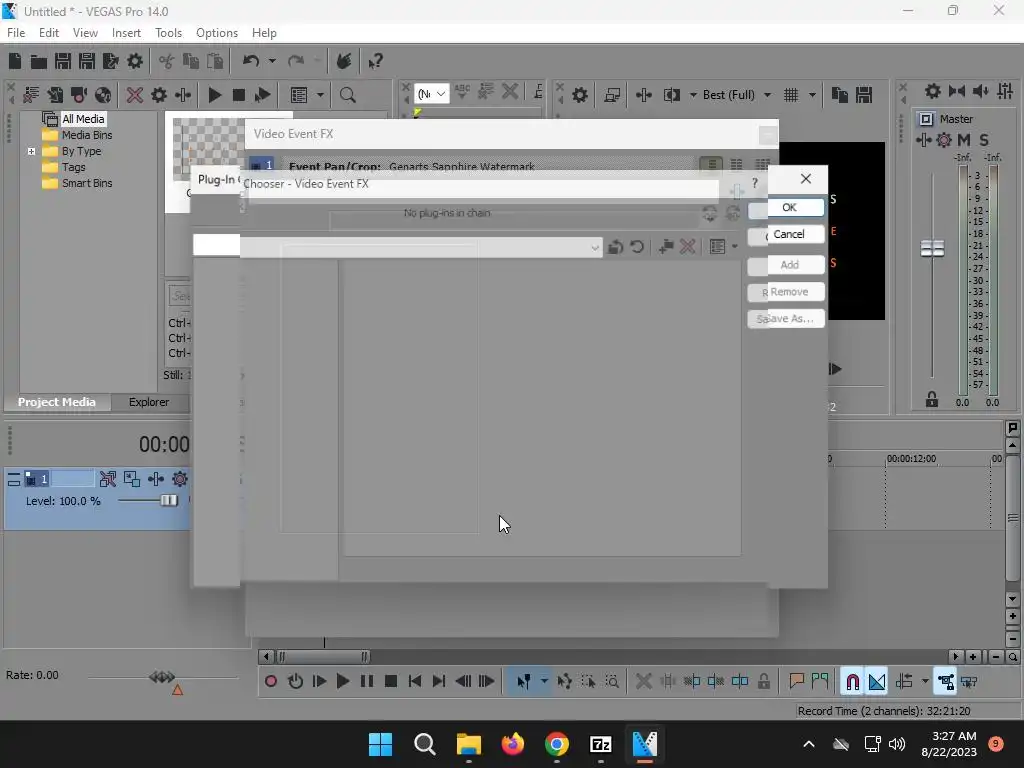
Task: Toggle Lock Envelopes to Events icon
Action: click(946, 682)
